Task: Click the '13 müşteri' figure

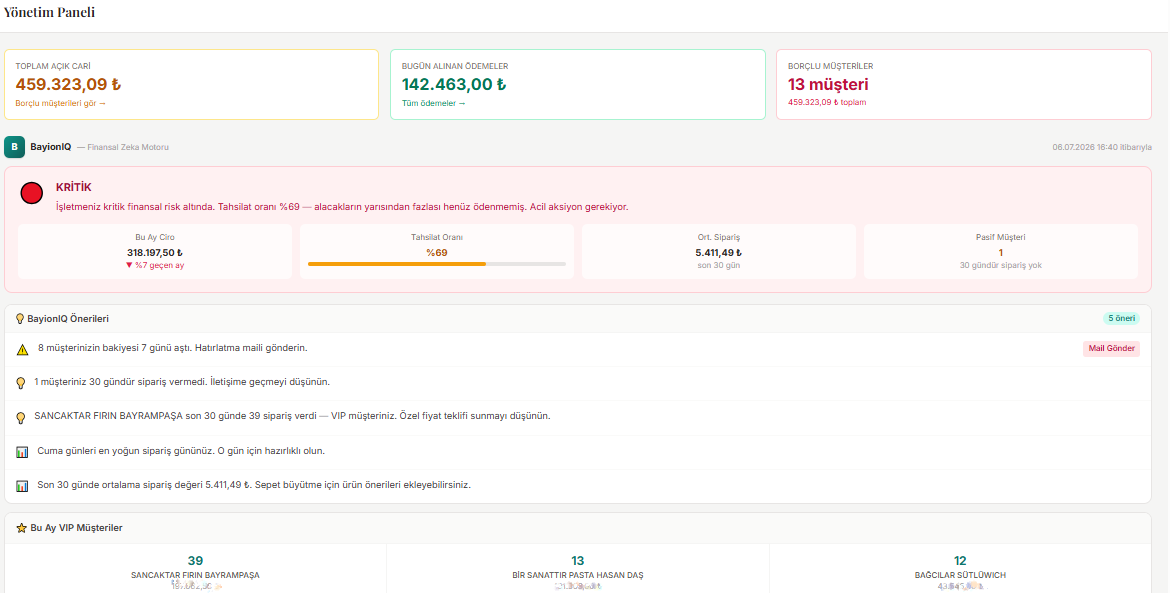Action: [828, 84]
